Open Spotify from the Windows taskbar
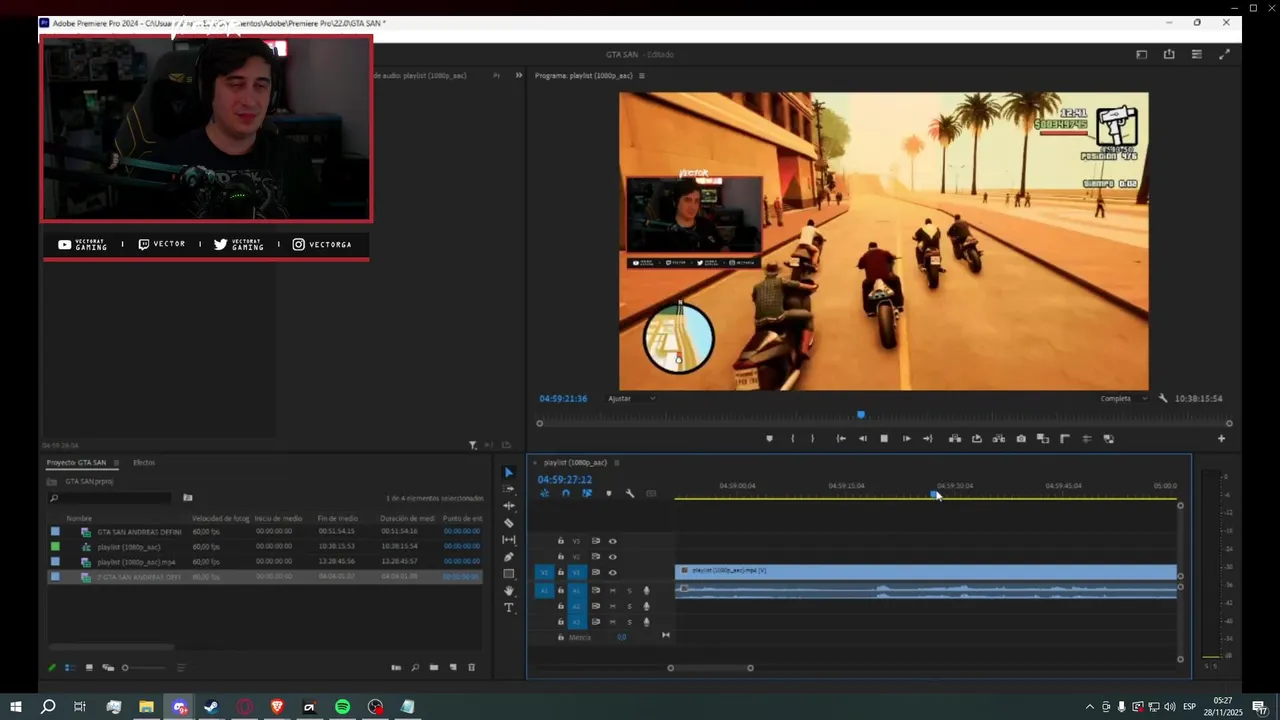Viewport: 1280px width, 720px height. (342, 707)
